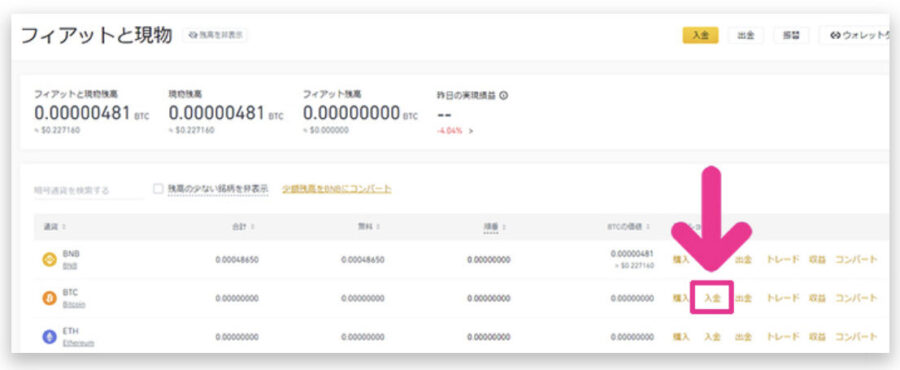Check the 残高の少ない銘柄を非表示 checkbox
This screenshot has width=900, height=370.
click(158, 189)
